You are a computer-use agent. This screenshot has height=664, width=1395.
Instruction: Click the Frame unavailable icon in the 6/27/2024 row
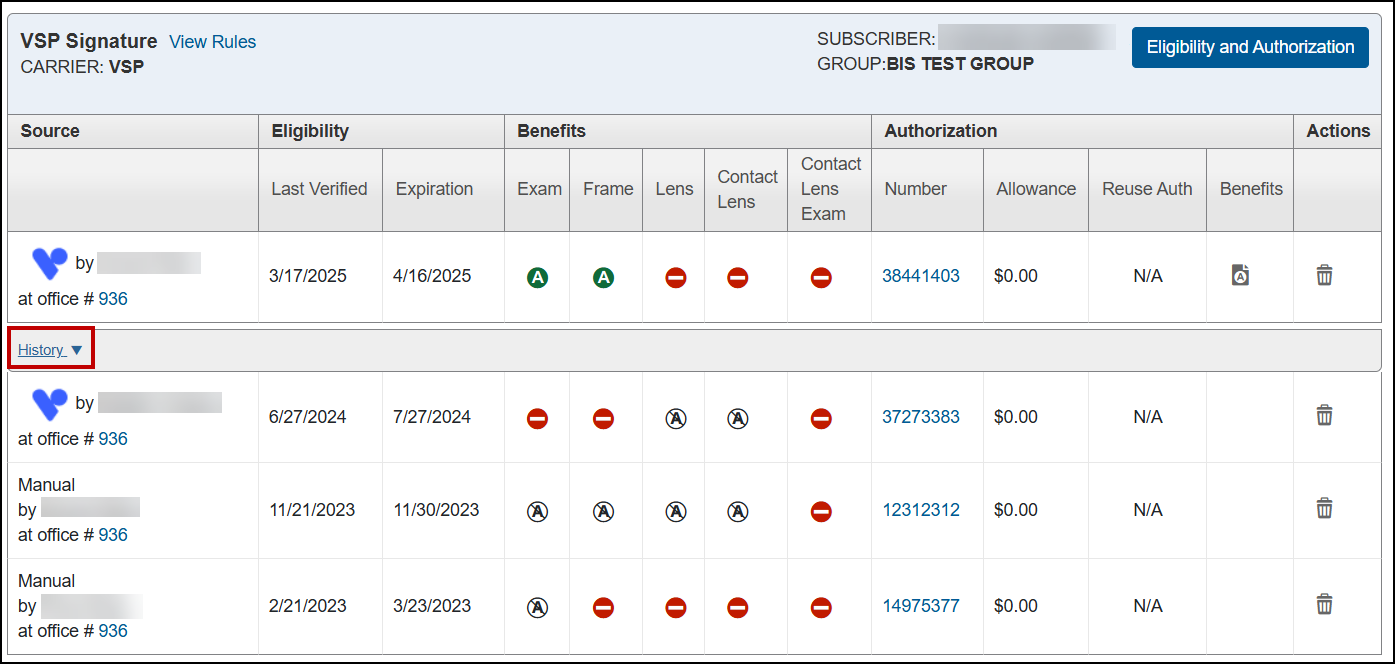click(x=603, y=419)
